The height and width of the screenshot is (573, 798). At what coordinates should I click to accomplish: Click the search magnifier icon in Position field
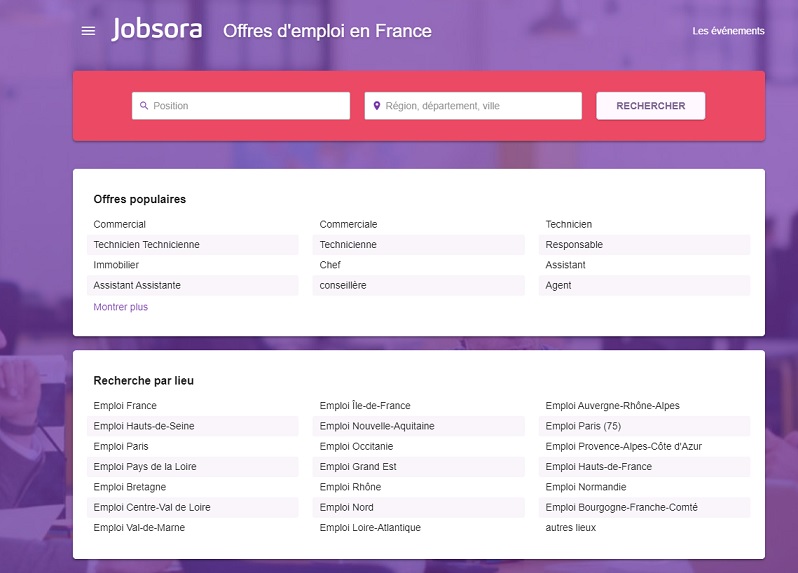coord(144,105)
